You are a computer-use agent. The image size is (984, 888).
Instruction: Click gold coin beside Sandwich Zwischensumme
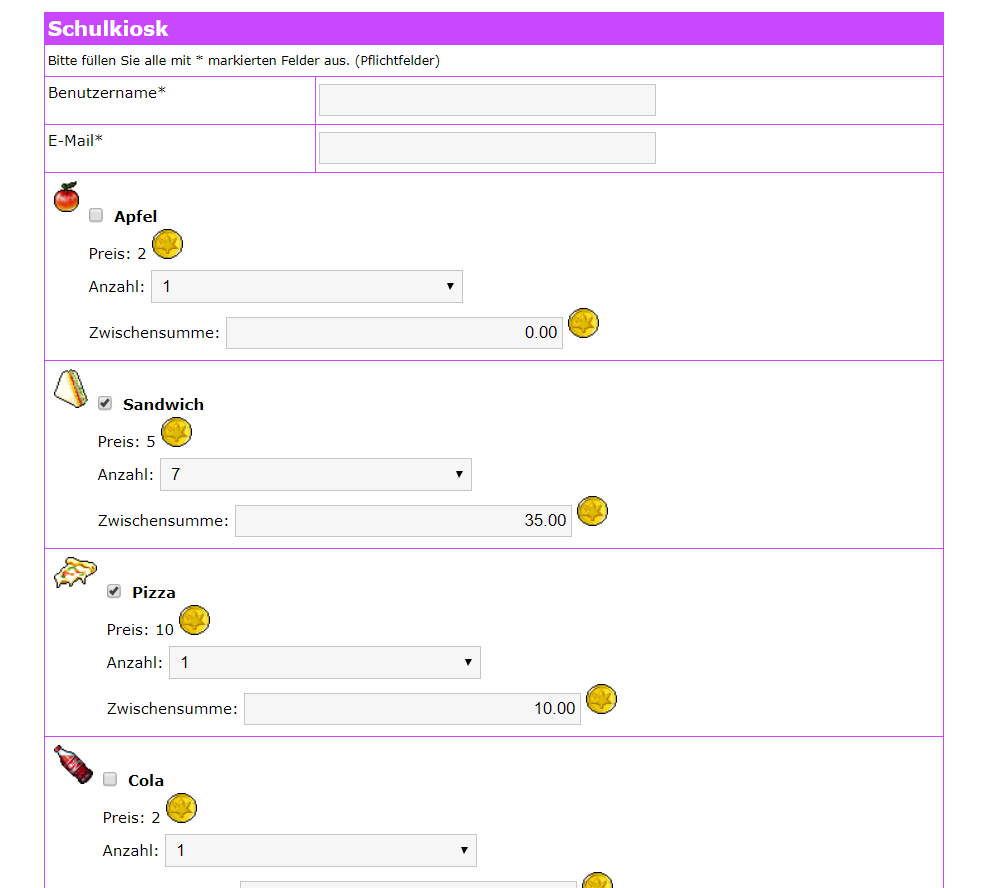pos(592,511)
